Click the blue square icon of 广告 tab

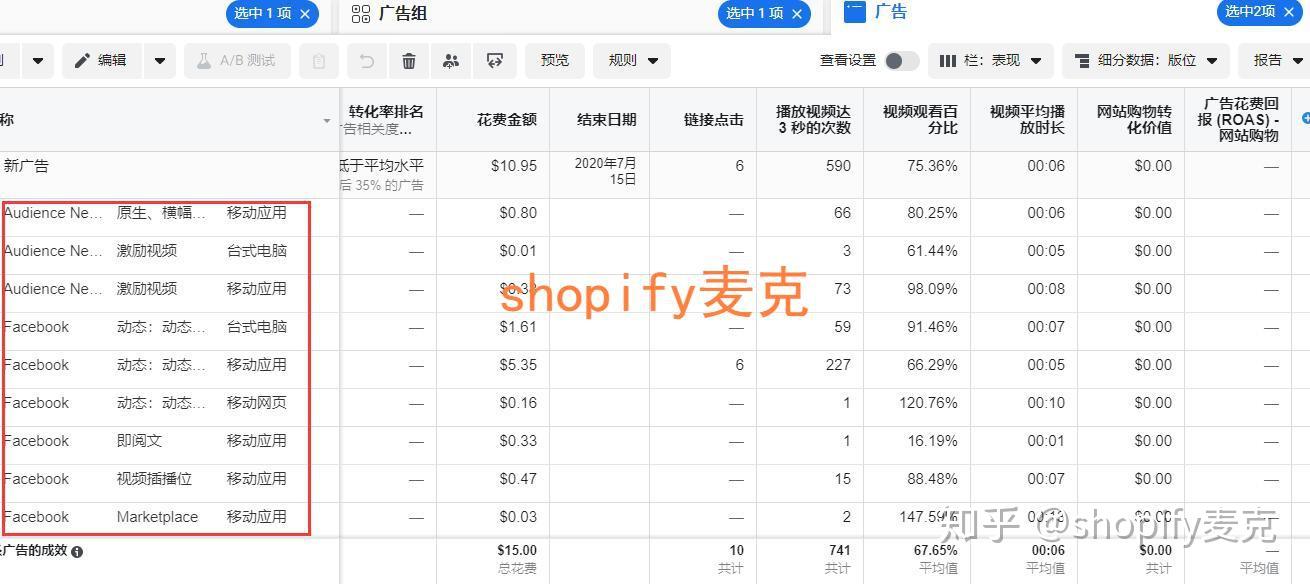(855, 12)
